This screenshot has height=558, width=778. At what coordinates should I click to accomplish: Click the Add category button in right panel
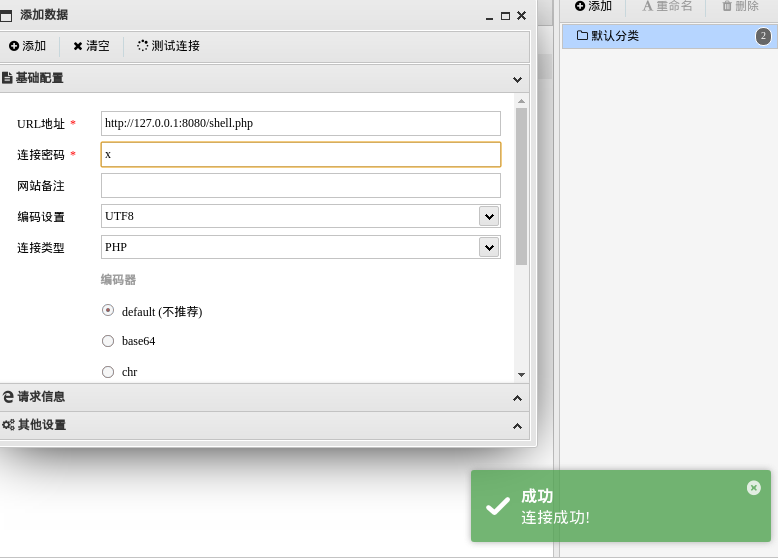[593, 6]
